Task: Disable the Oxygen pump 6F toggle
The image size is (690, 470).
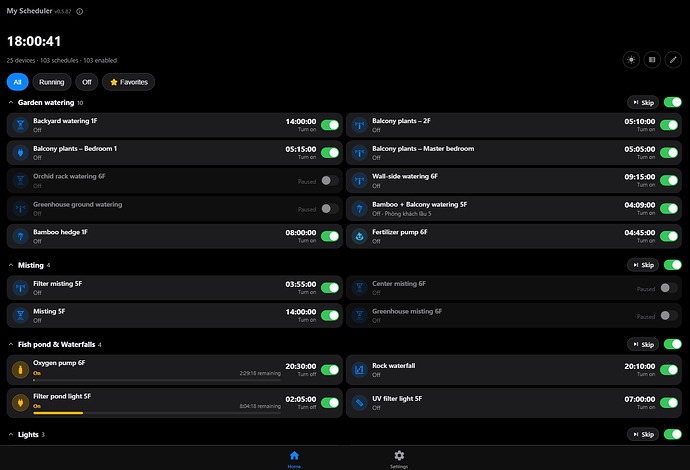Action: pyautogui.click(x=330, y=370)
